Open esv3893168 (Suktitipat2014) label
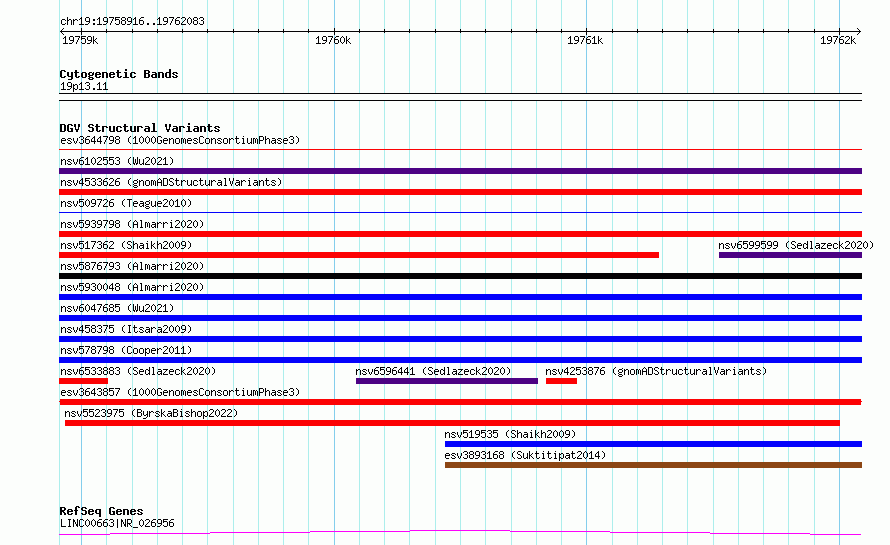Screen dimensions: 890x545 pyautogui.click(x=525, y=455)
